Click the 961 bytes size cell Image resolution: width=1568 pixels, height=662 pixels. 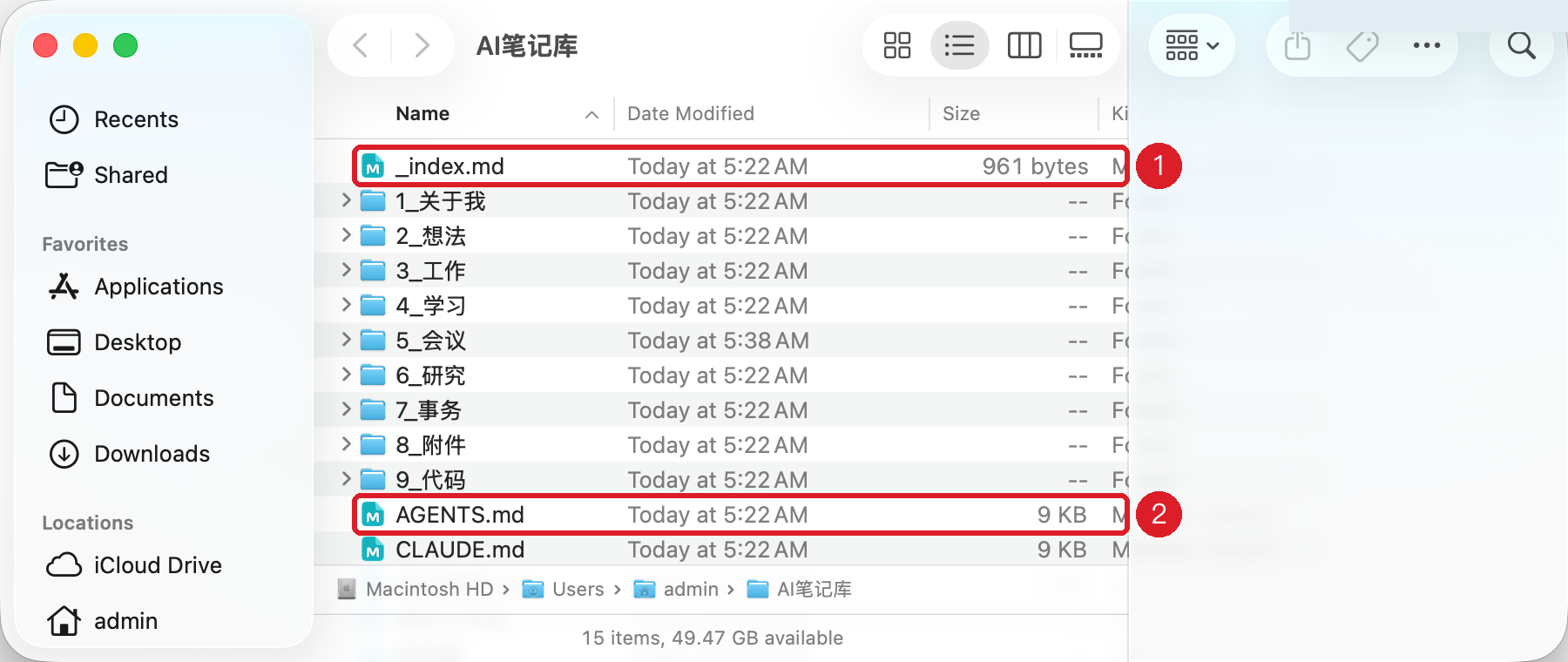1035,166
